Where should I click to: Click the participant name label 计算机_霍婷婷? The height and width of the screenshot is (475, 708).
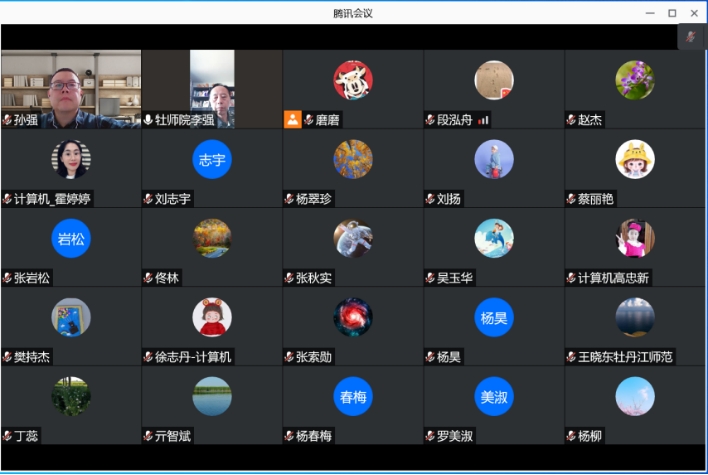[52, 199]
